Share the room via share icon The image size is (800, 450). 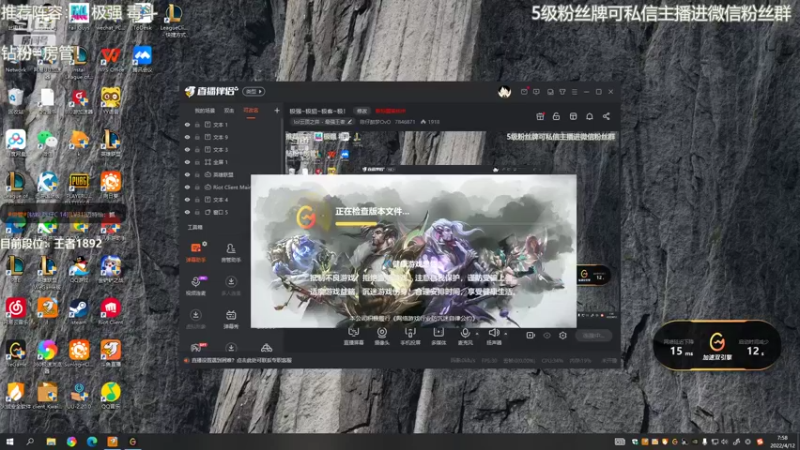point(606,116)
